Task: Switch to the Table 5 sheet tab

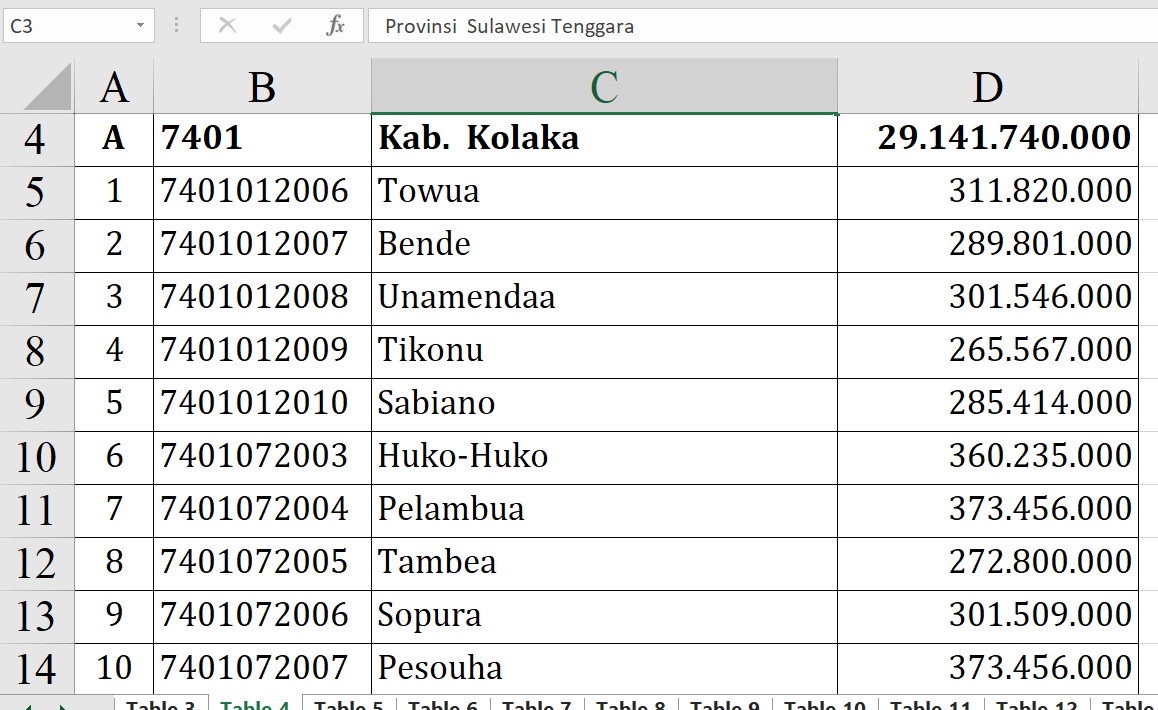Action: coord(348,703)
